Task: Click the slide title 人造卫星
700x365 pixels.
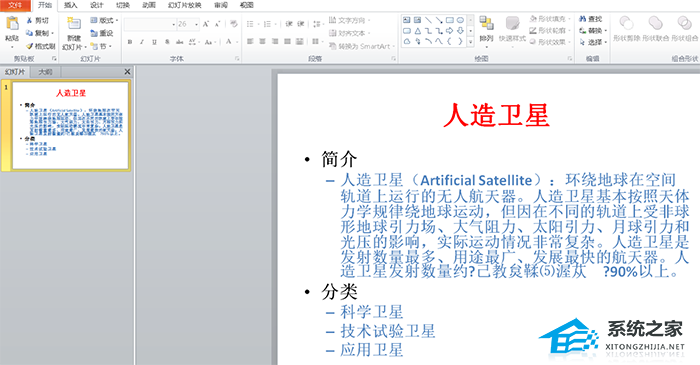Action: pos(496,115)
